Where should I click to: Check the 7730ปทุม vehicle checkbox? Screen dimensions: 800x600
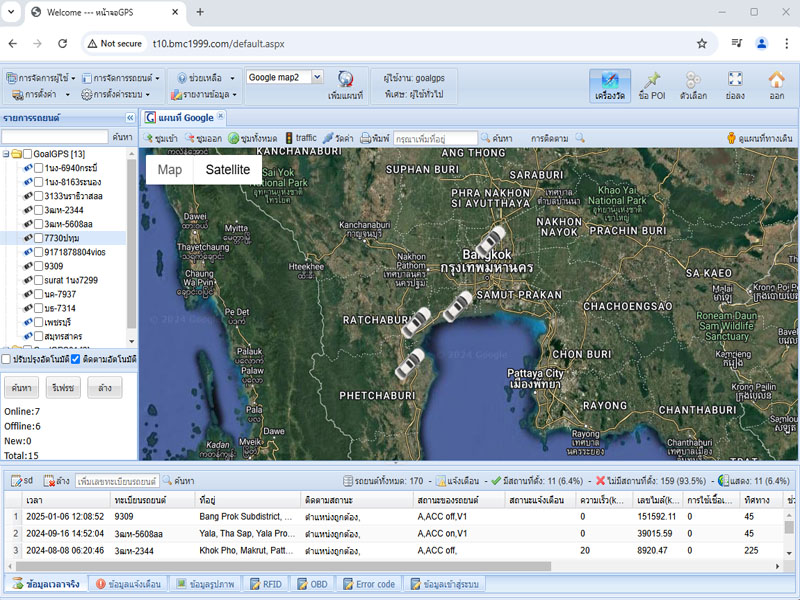[x=38, y=238]
